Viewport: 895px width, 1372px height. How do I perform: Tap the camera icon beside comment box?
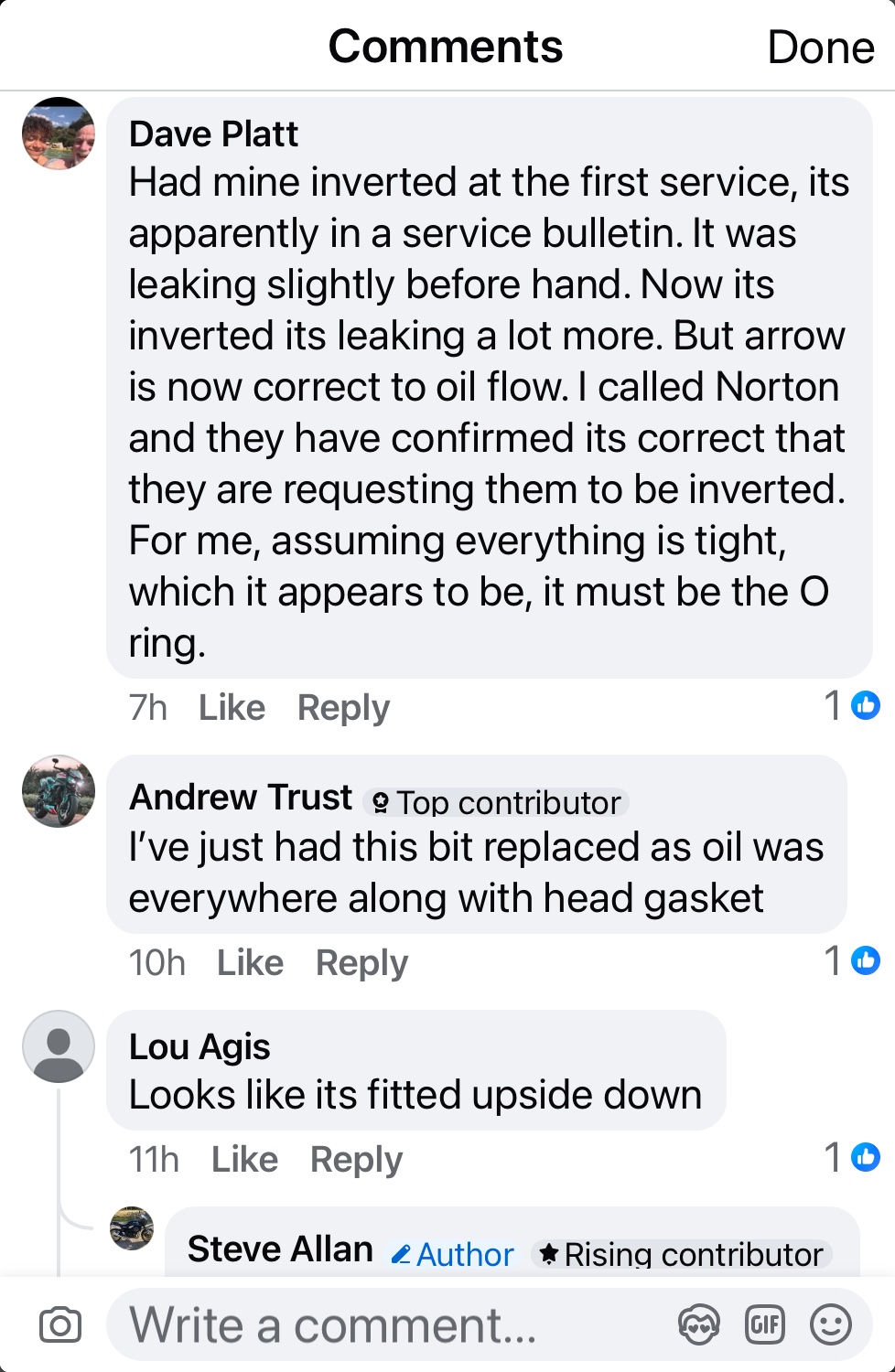(60, 1324)
